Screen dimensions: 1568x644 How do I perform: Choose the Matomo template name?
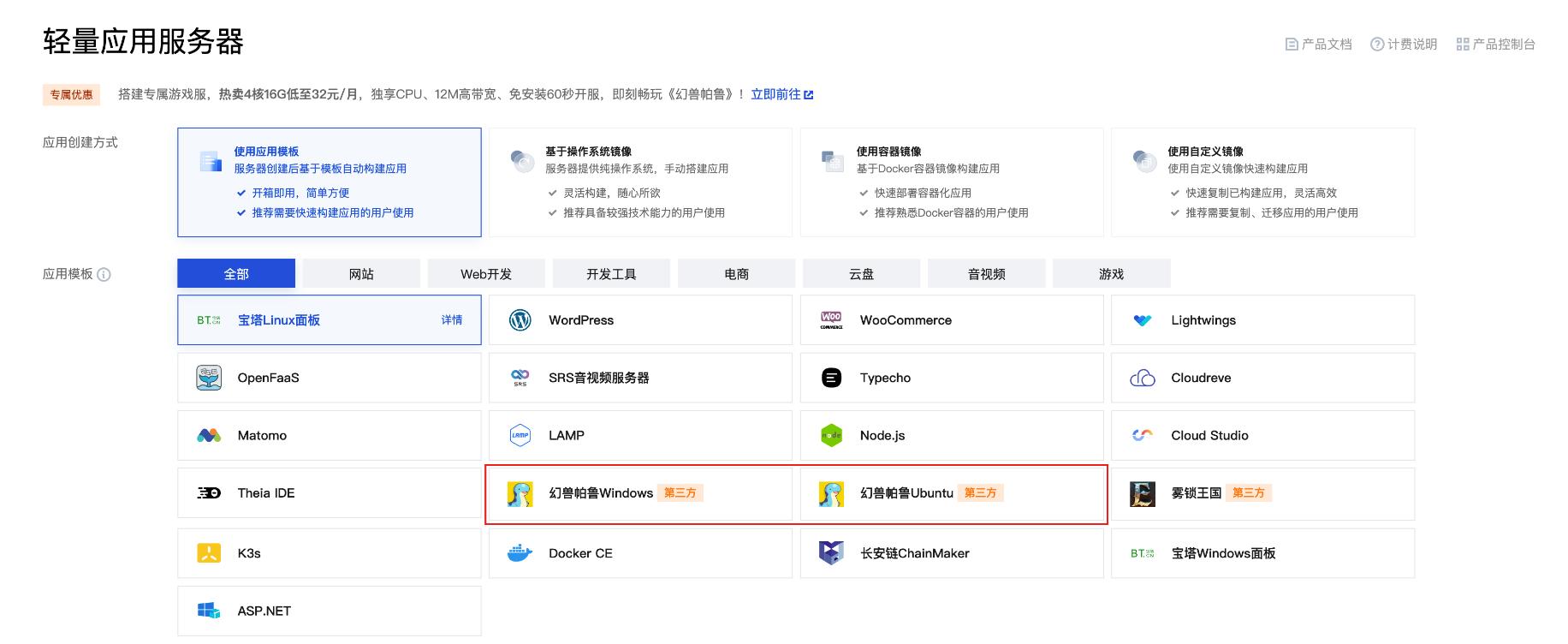(262, 435)
